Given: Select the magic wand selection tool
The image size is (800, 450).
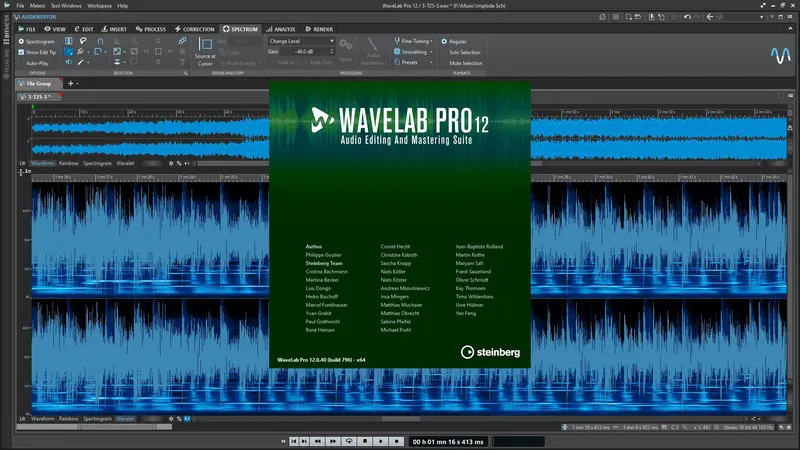Looking at the screenshot, I should pos(81,62).
